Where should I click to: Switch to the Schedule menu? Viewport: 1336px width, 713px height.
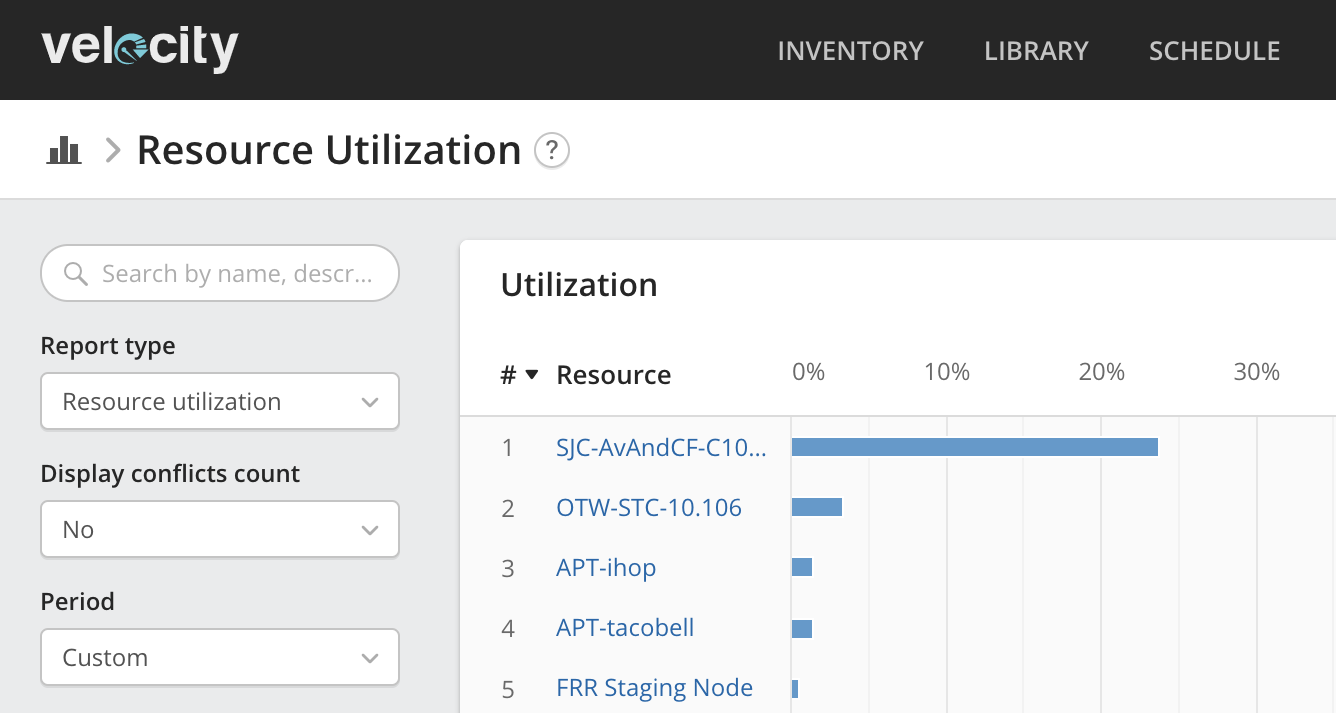(1214, 51)
